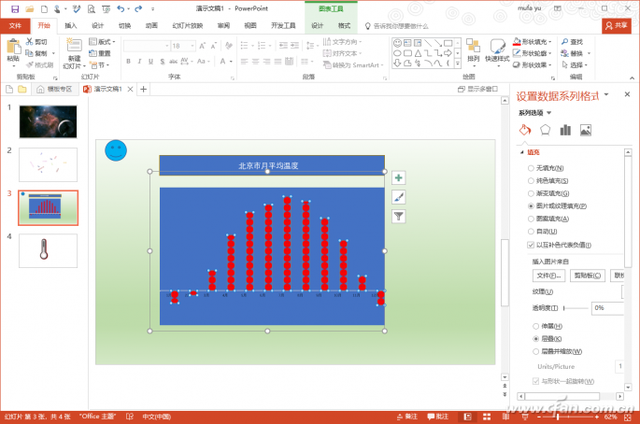Collapse the ribbon with the chevron
The width and height of the screenshot is (640, 424).
pos(632,78)
